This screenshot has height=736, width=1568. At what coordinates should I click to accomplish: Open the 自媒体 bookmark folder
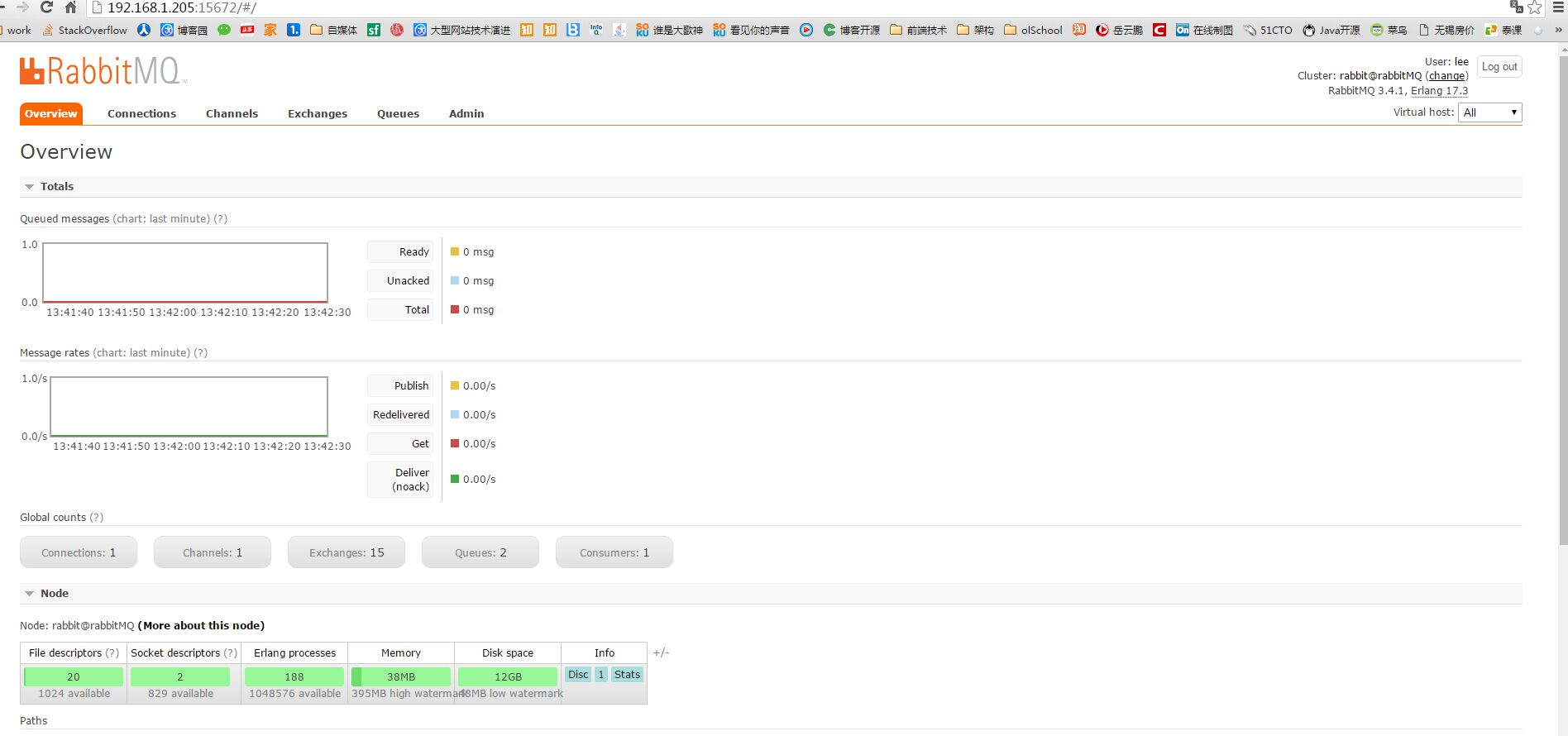[x=333, y=30]
